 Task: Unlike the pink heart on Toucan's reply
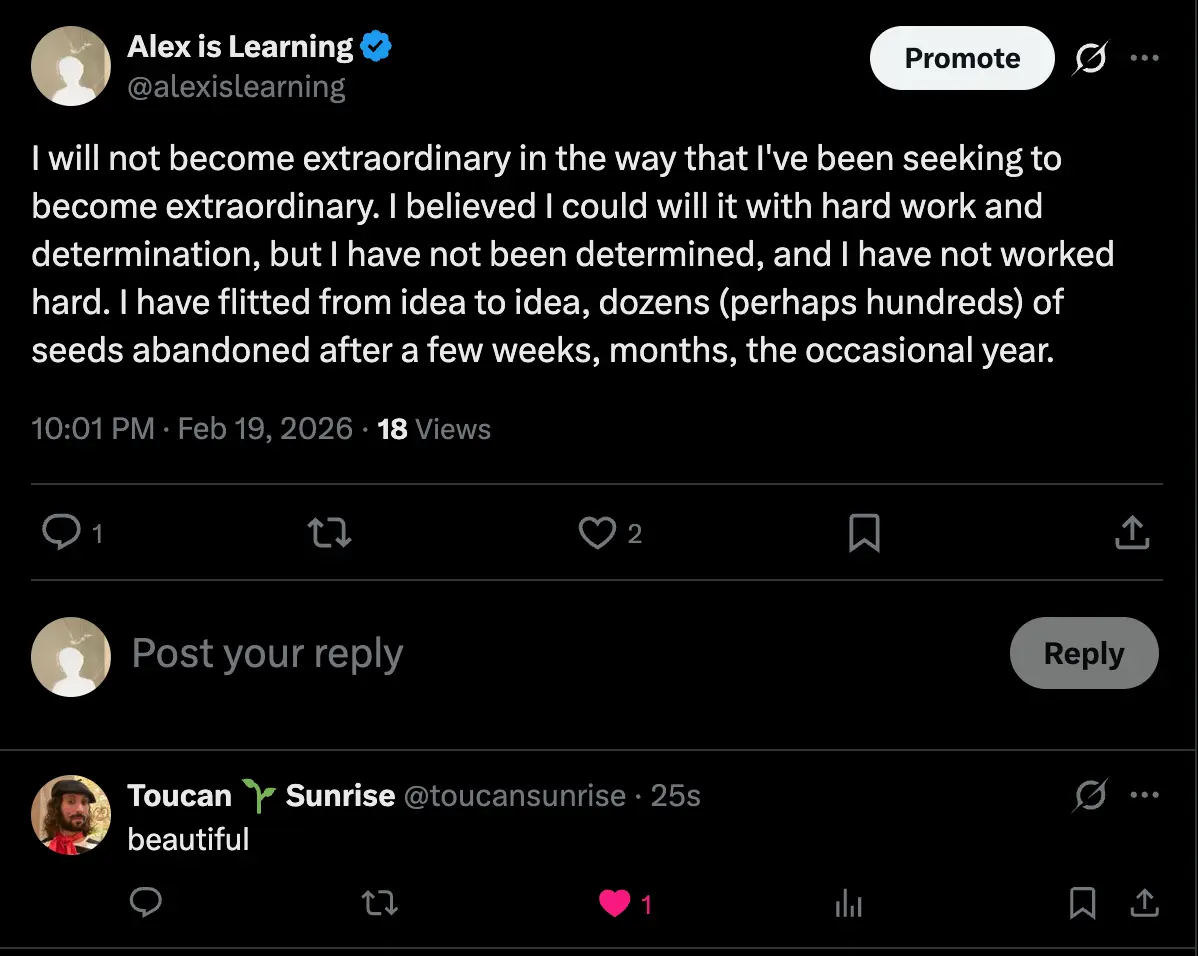tap(614, 904)
